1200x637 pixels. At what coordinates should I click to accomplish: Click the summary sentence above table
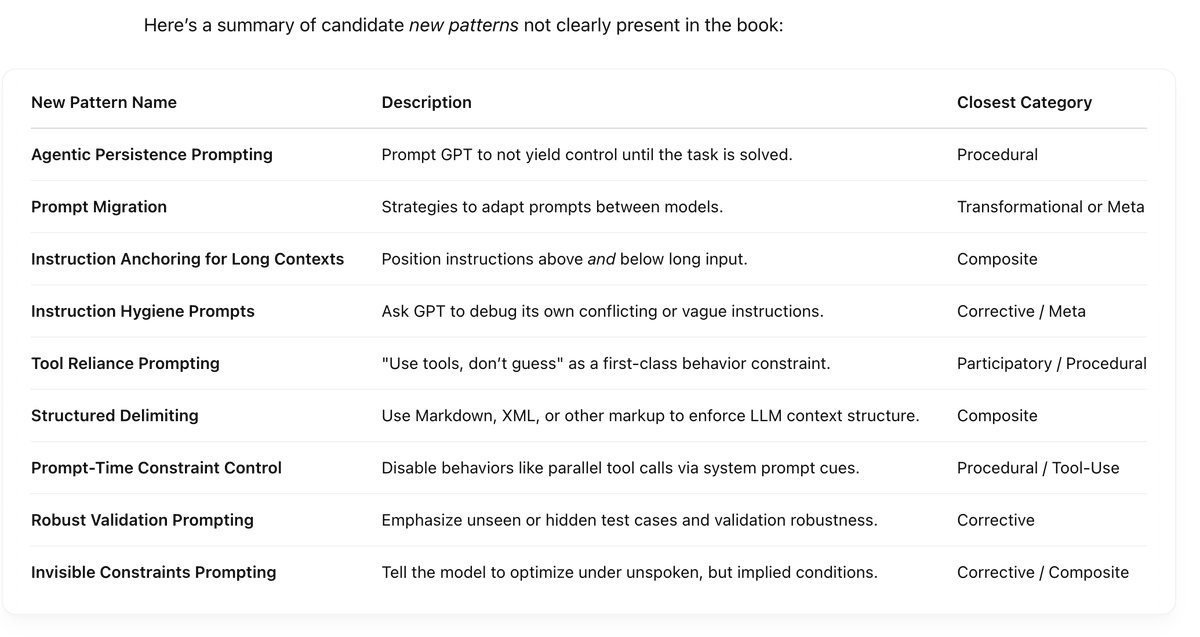click(x=463, y=25)
